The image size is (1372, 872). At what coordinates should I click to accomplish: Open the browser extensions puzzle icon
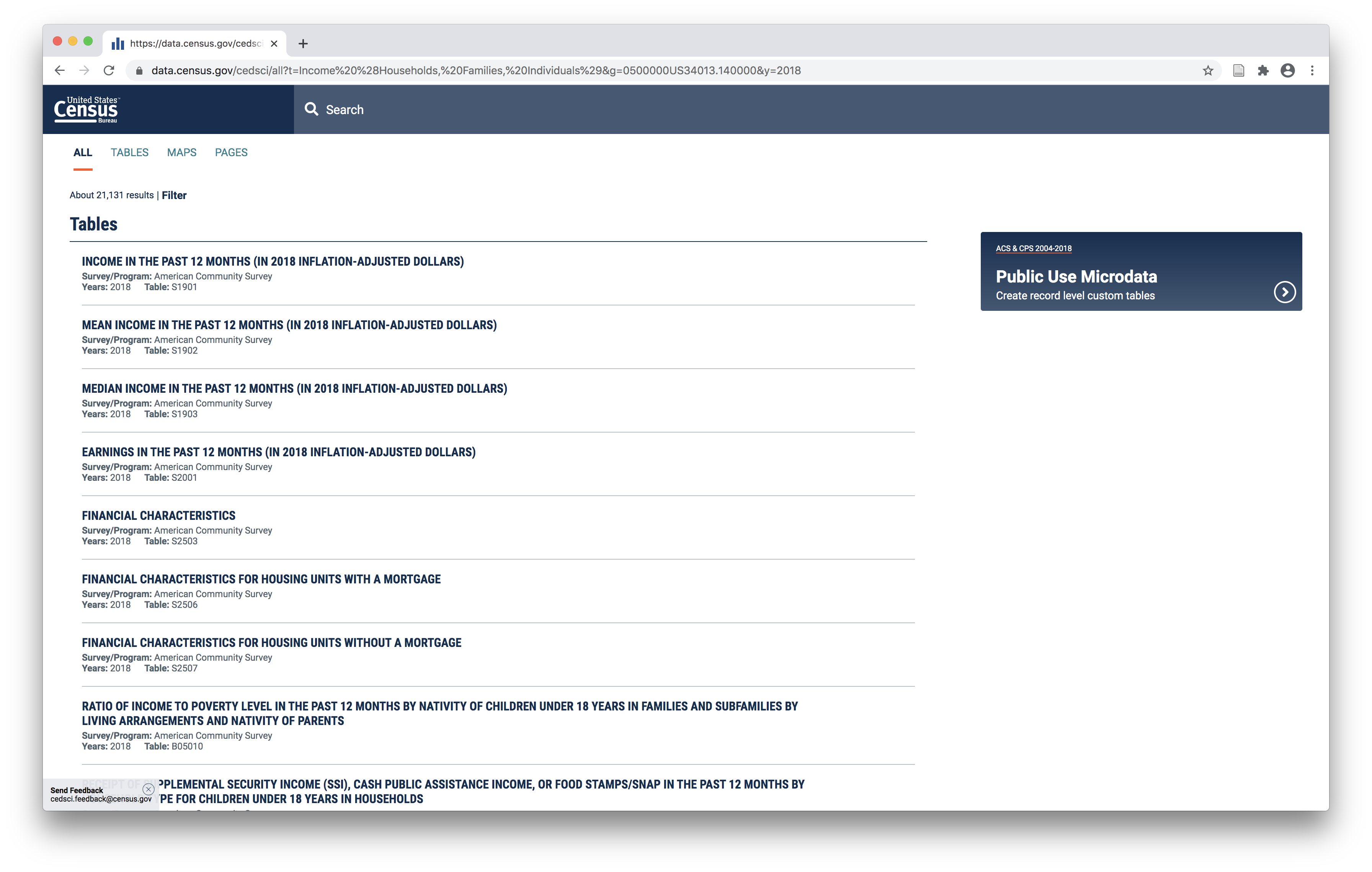tap(1263, 71)
